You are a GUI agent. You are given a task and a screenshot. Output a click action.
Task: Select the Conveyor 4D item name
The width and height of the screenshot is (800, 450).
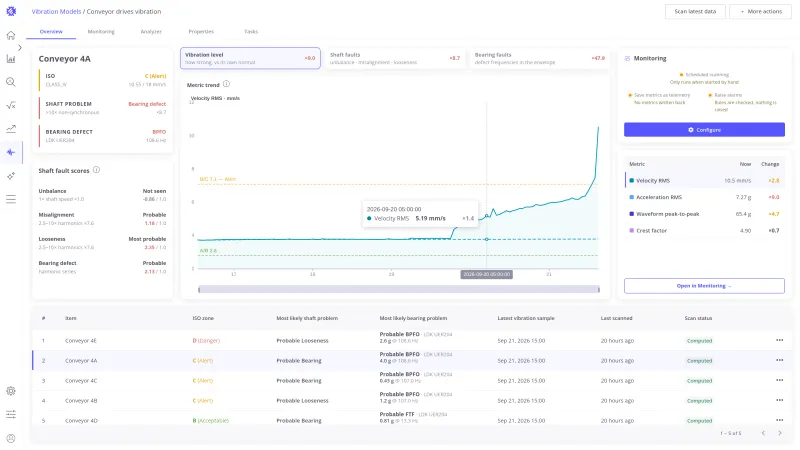pos(81,421)
